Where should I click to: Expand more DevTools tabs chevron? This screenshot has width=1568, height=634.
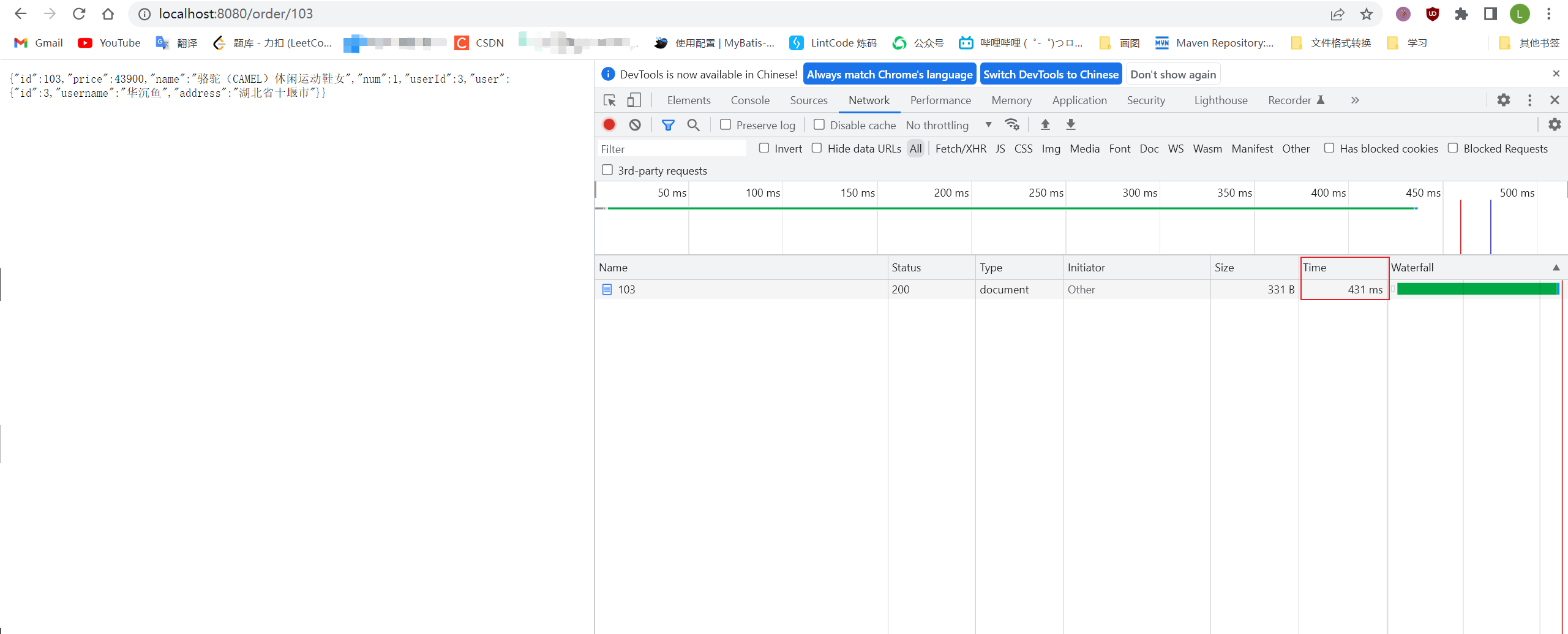click(x=1355, y=100)
